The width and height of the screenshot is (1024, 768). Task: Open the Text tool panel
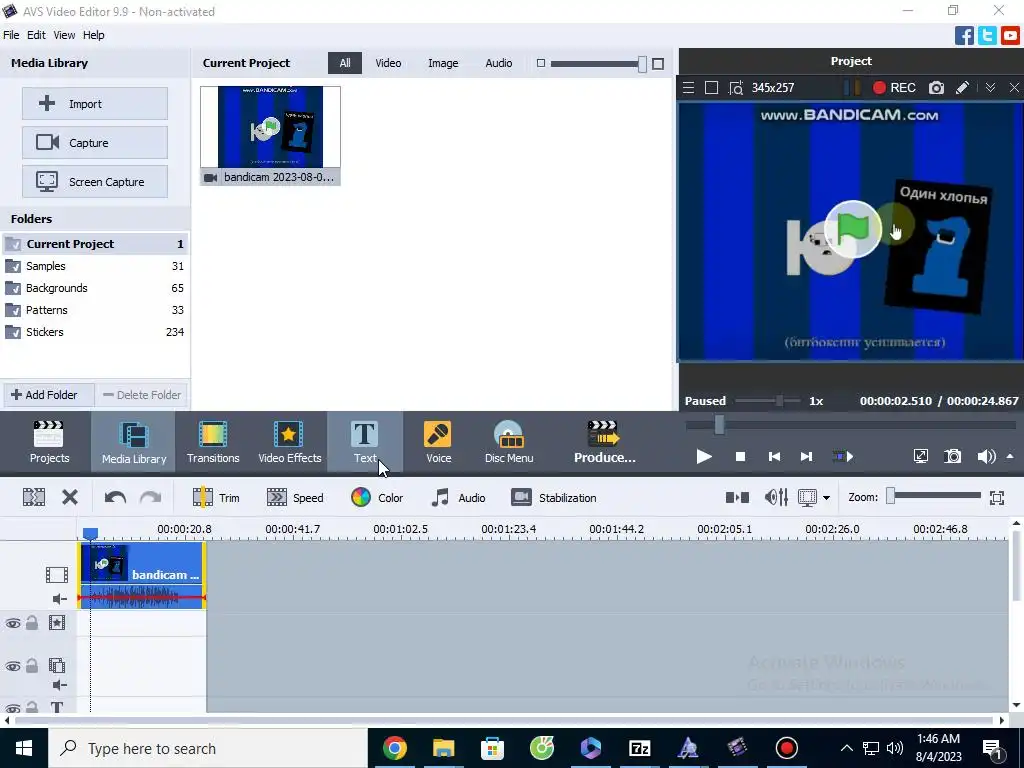click(x=364, y=442)
